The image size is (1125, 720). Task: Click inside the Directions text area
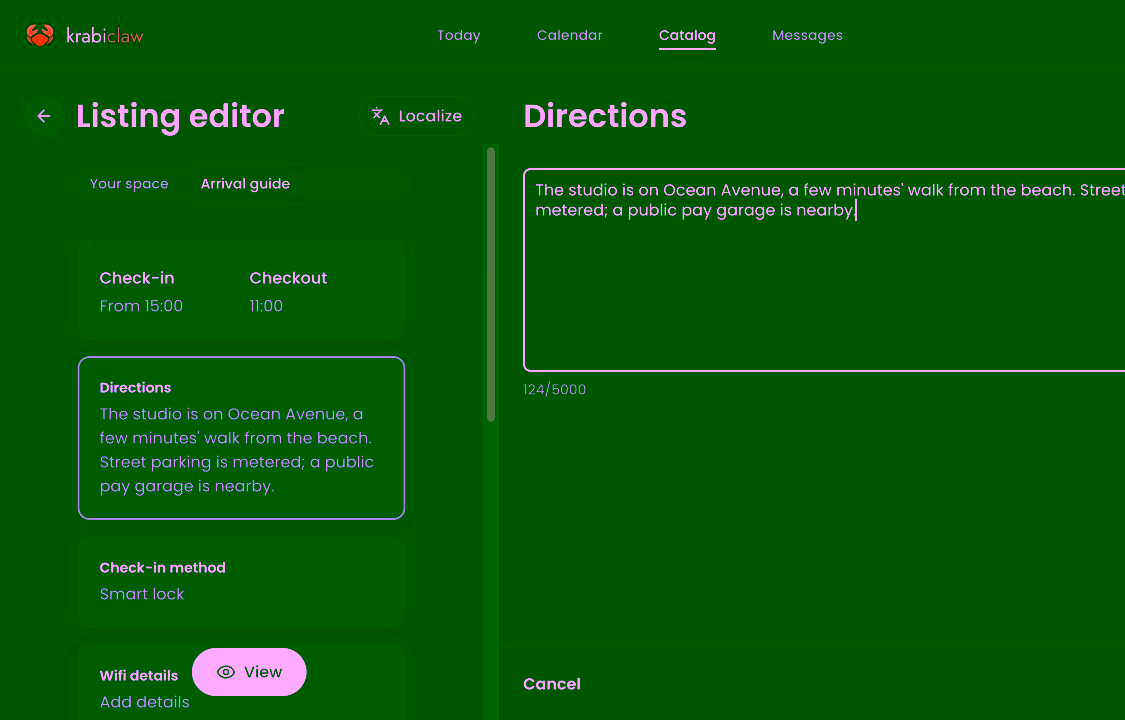(824, 270)
